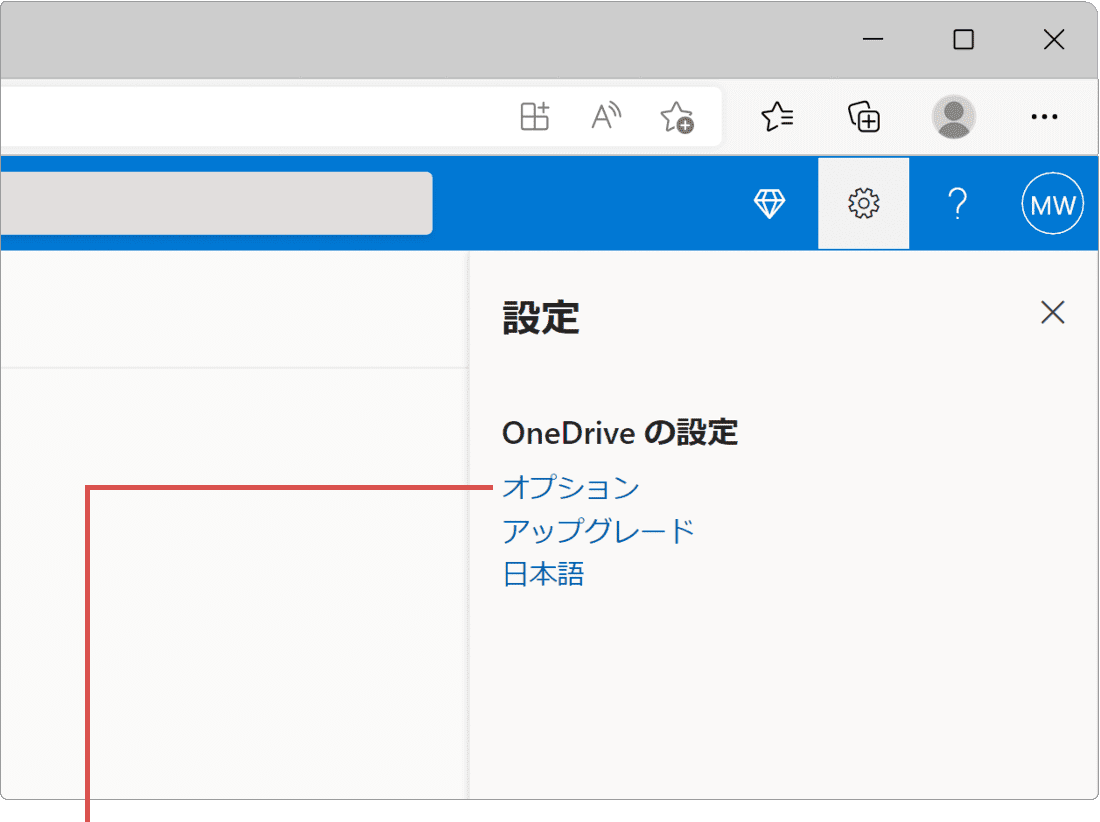Select the OneDrive の設定 heading text
This screenshot has width=1100, height=822.
[620, 433]
